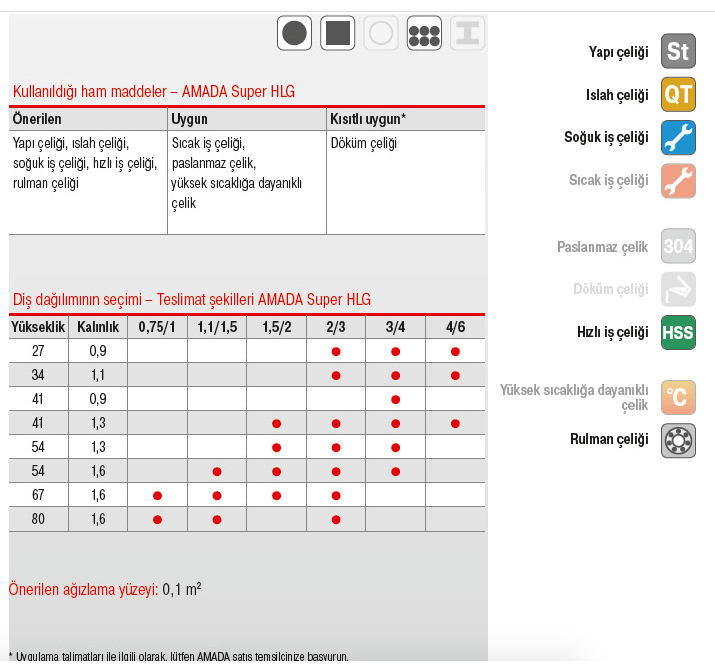Viewport: 715px width, 668px height.
Task: Click the '1,1/1,5' column header
Action: [x=217, y=327]
